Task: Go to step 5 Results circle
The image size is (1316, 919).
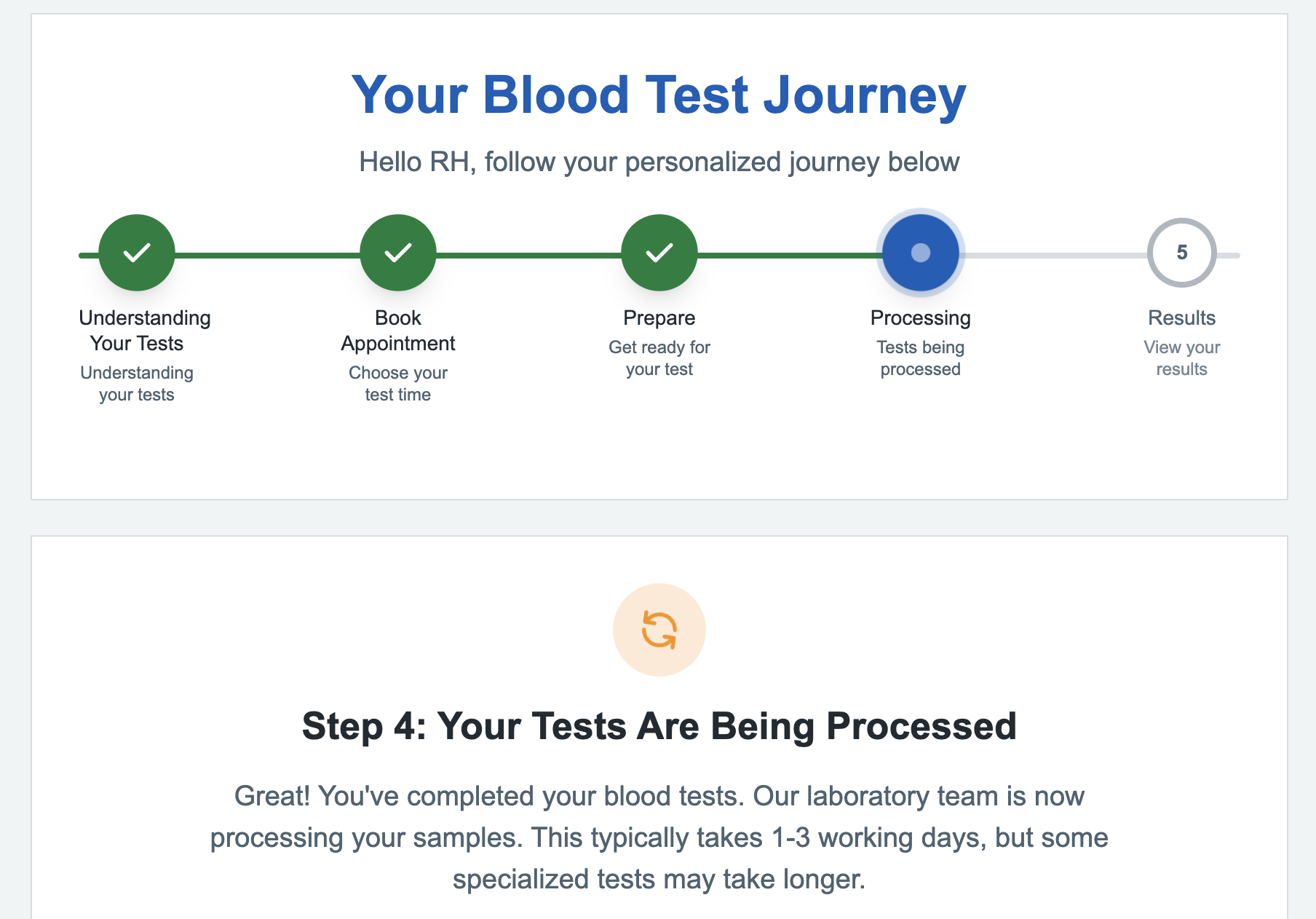Action: click(x=1182, y=253)
